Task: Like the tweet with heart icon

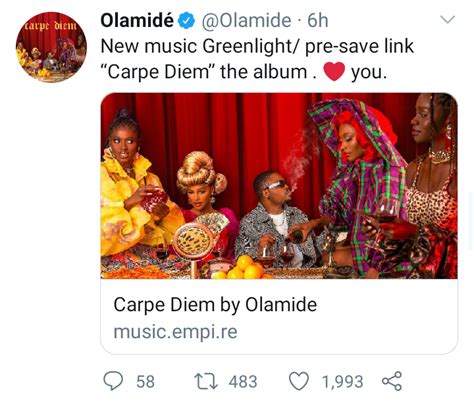Action: (x=298, y=381)
